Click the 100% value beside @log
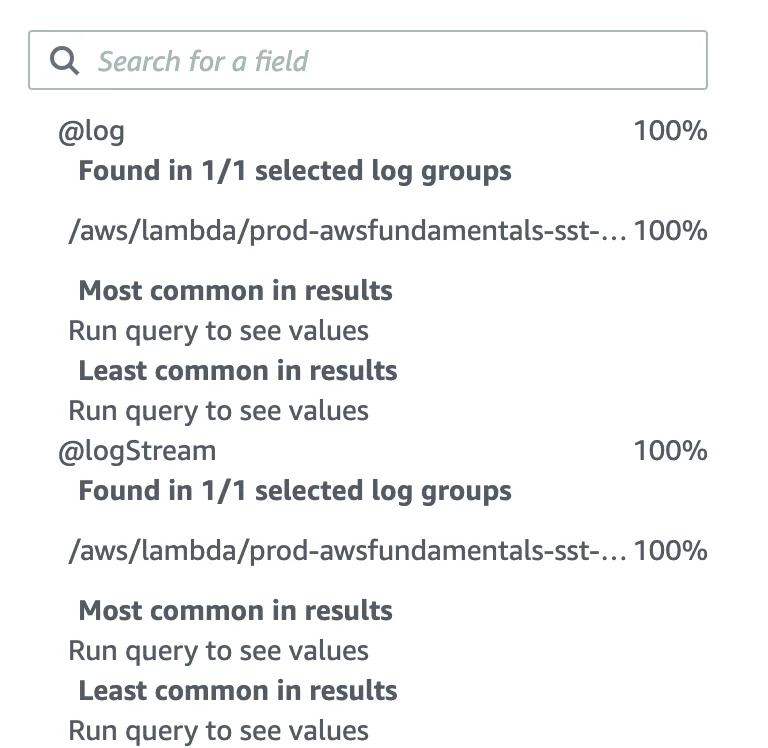Screen dimensions: 768x748 [x=670, y=131]
